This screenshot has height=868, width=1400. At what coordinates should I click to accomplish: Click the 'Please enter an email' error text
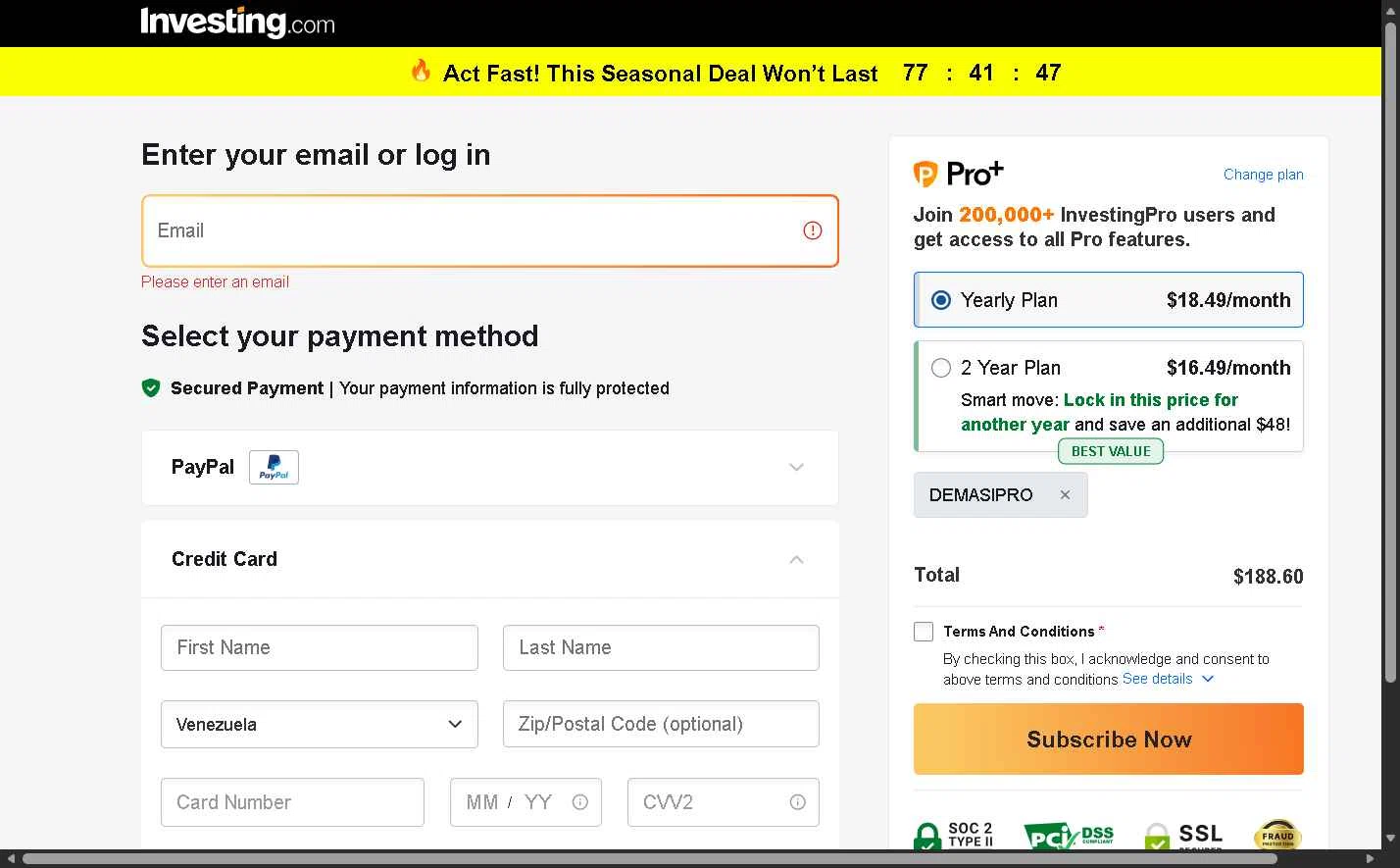[215, 281]
